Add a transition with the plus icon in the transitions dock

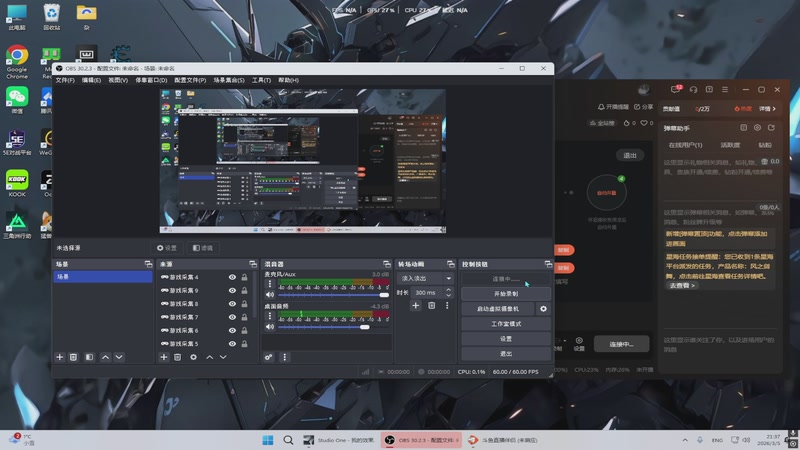[x=416, y=306]
